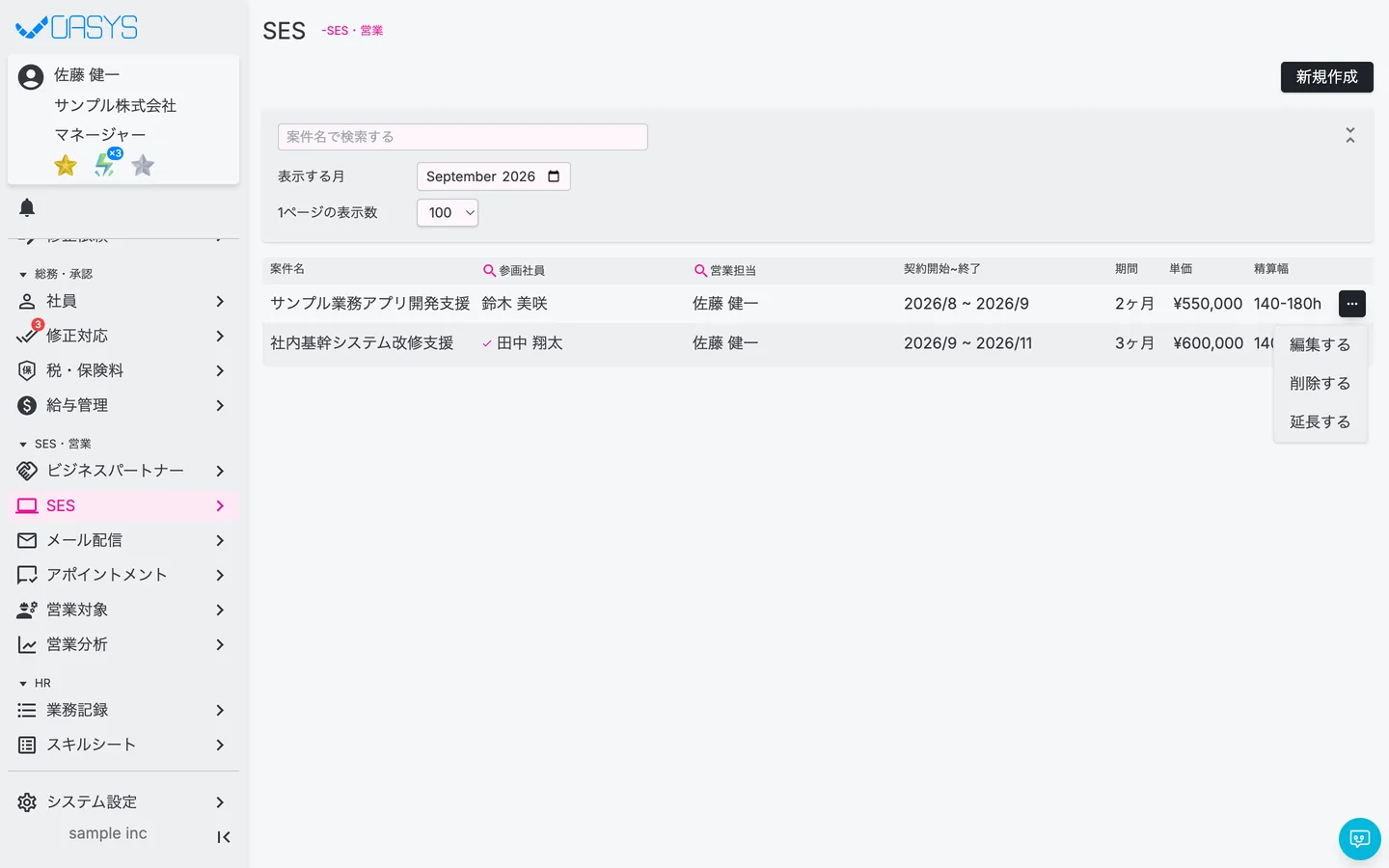Click the アポイントメント chat icon
Image resolution: width=1389 pixels, height=868 pixels.
(27, 575)
